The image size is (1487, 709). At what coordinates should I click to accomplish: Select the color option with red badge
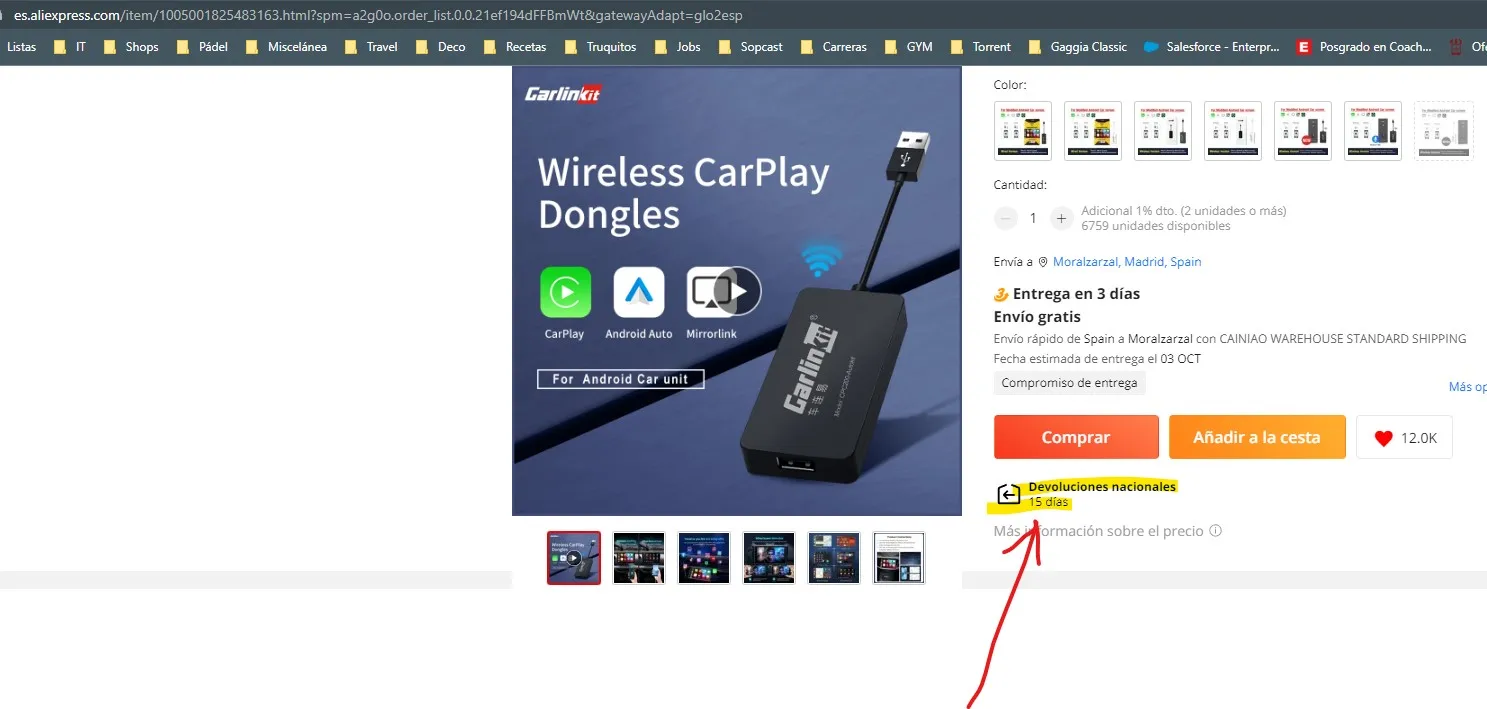(x=1302, y=131)
